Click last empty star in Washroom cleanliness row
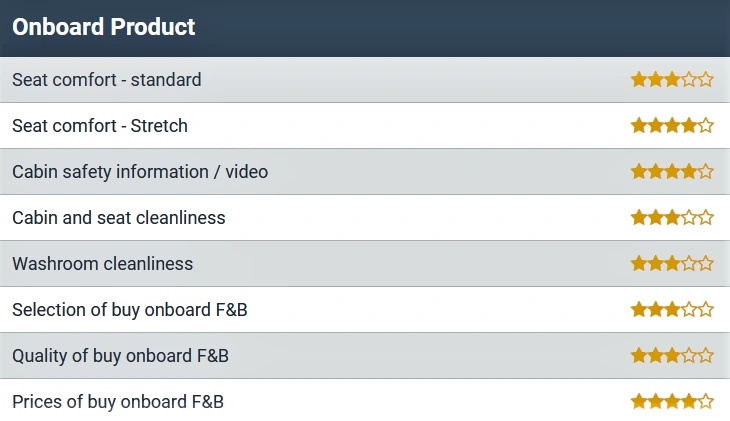The height and width of the screenshot is (421, 730). click(x=706, y=264)
